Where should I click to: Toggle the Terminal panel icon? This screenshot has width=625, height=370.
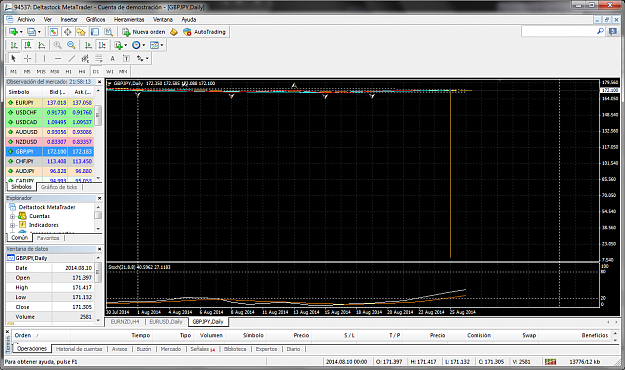point(95,32)
